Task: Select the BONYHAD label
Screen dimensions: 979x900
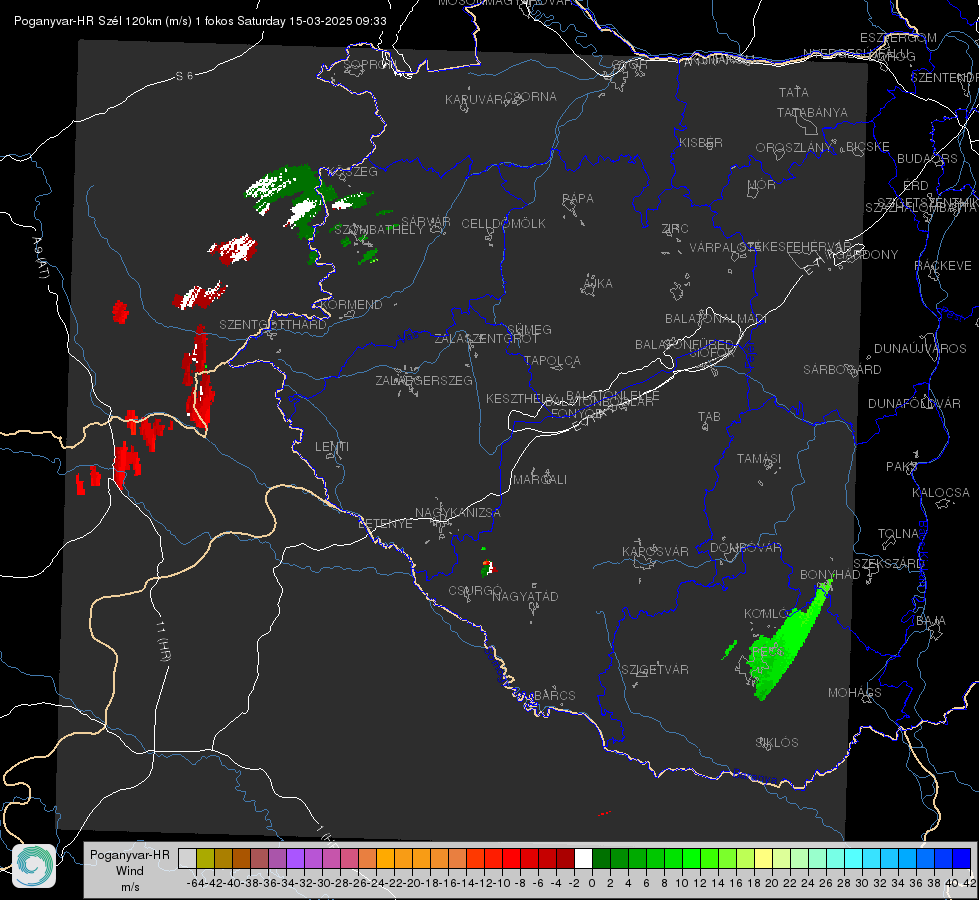Action: pyautogui.click(x=830, y=575)
